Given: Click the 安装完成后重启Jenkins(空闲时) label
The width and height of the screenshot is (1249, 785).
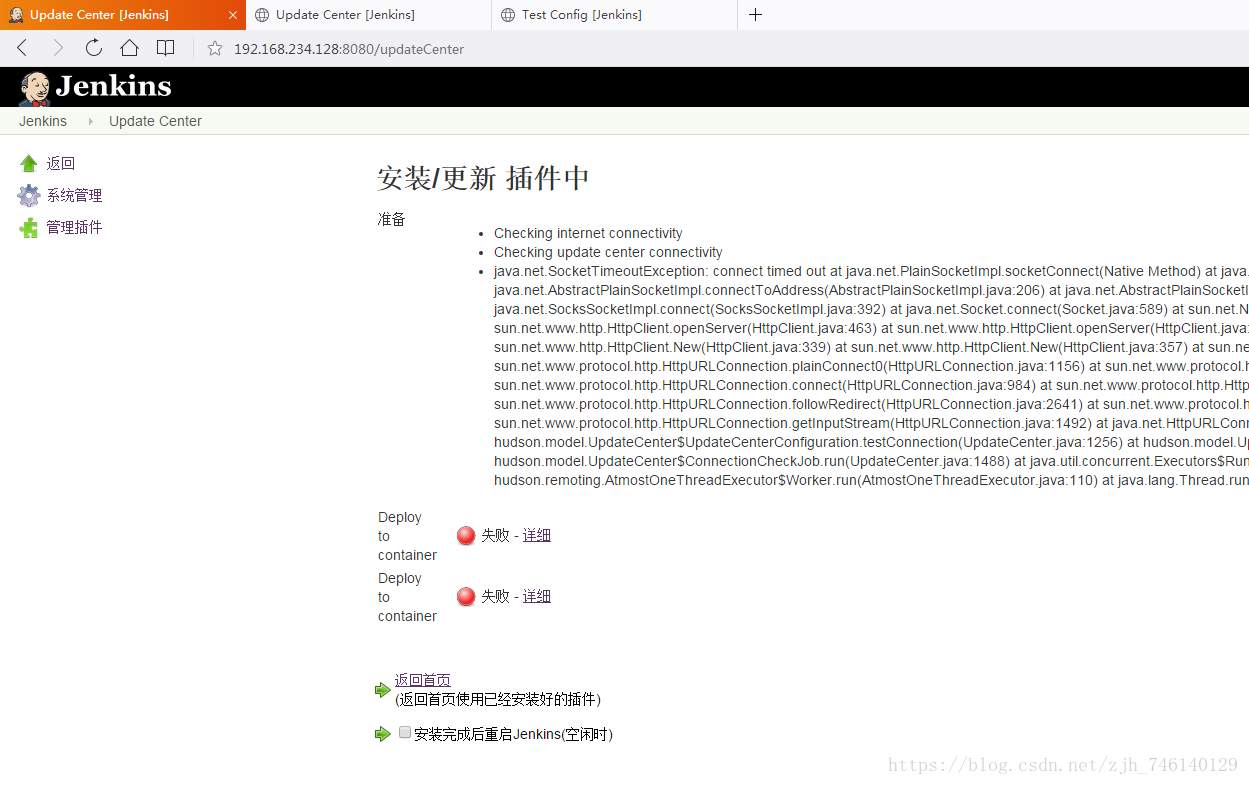Looking at the screenshot, I should (513, 734).
